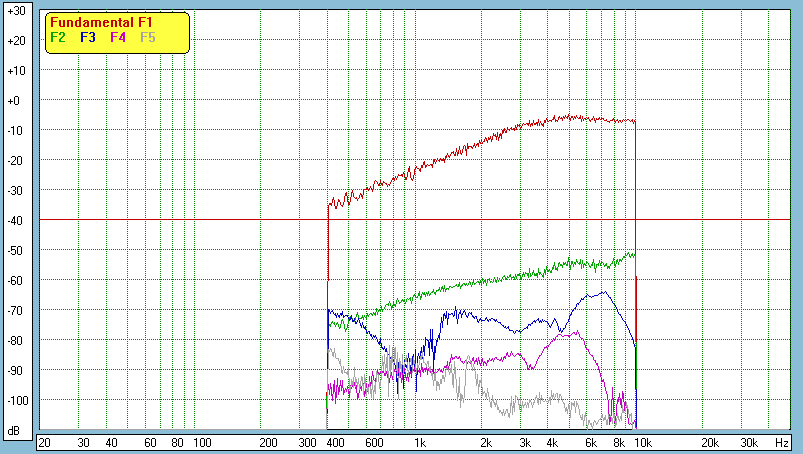
Task: Click the dB unit label on vertical axis
Action: (15, 431)
